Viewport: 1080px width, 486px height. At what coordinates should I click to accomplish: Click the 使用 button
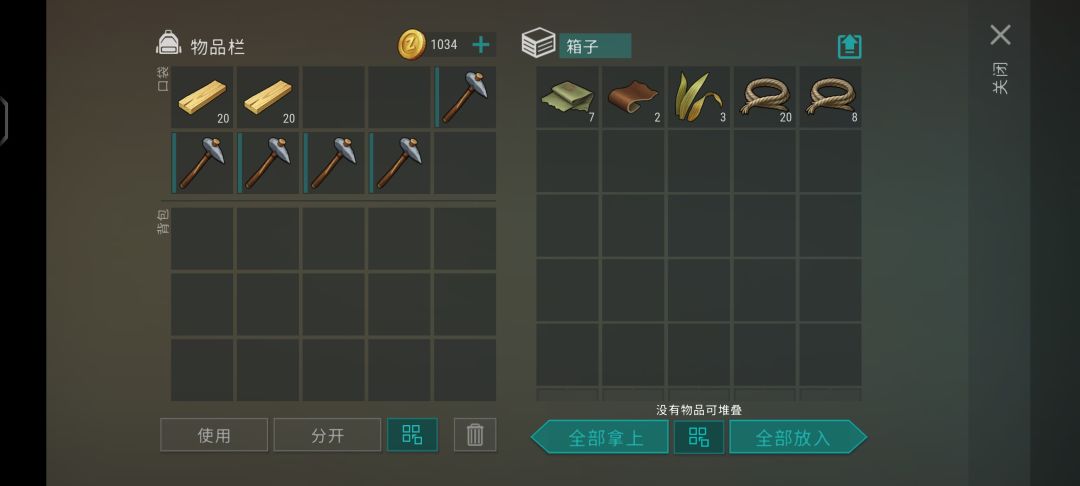[214, 435]
